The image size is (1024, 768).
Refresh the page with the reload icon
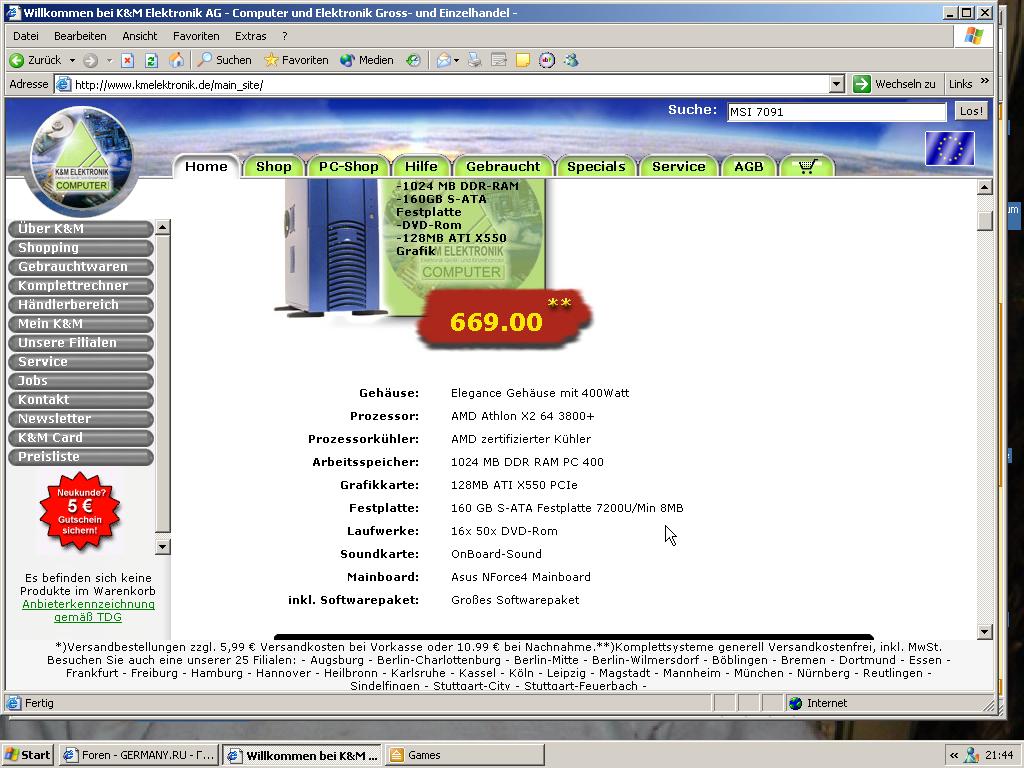[x=151, y=60]
